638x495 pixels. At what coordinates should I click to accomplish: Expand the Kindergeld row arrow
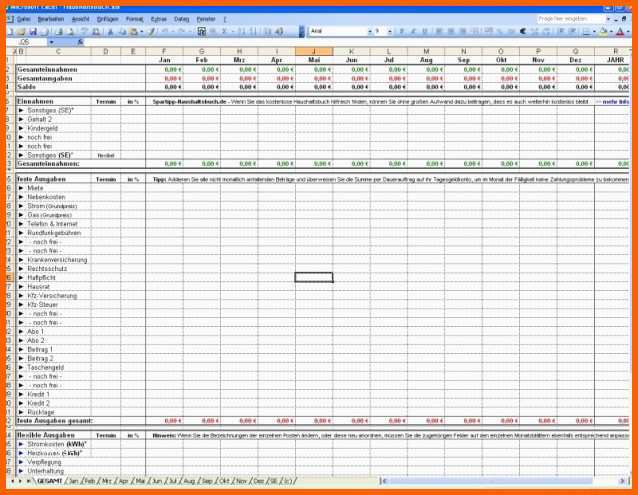[x=21, y=128]
